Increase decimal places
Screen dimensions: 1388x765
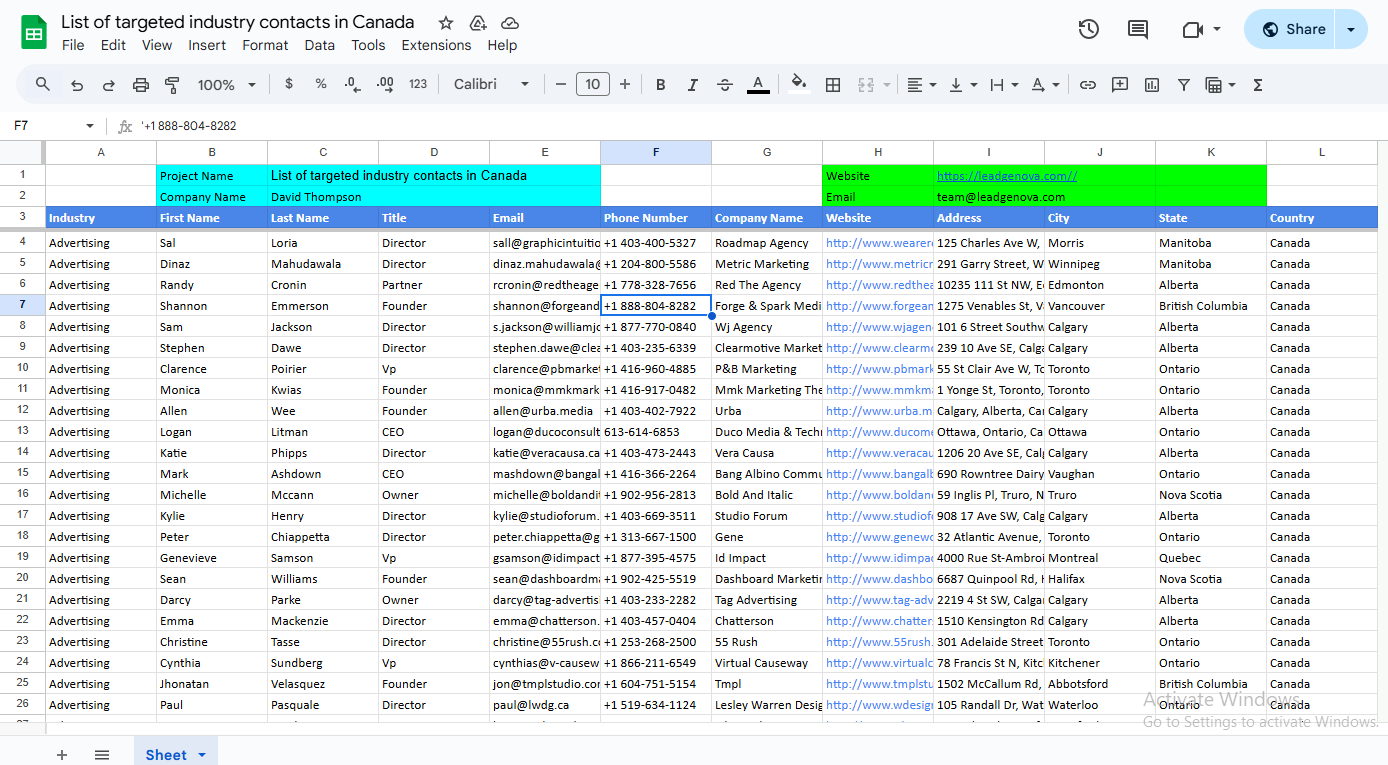click(385, 85)
